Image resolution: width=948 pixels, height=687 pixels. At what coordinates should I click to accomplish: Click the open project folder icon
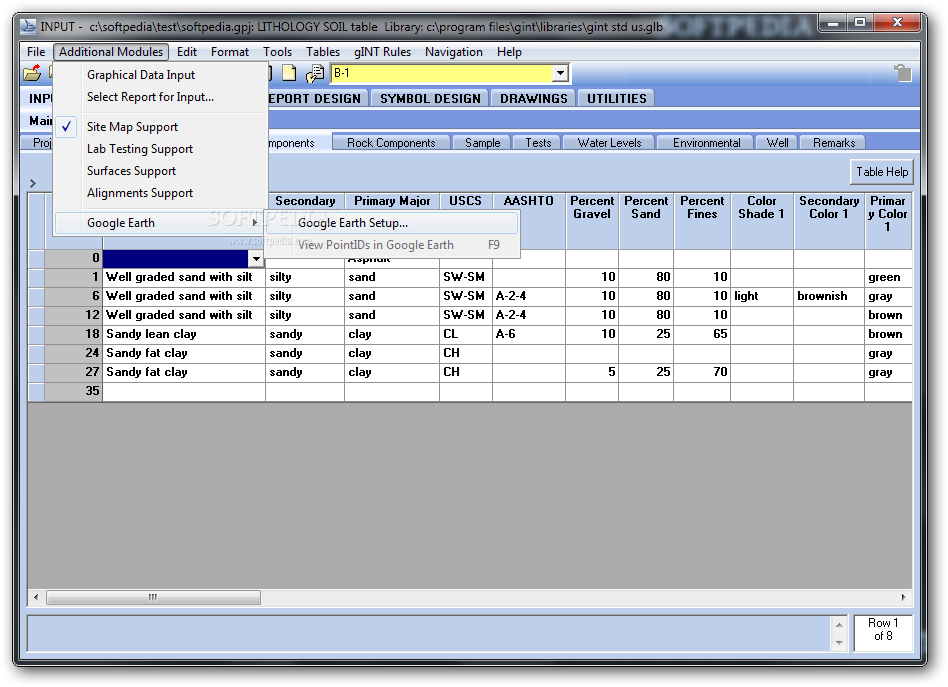click(31, 73)
